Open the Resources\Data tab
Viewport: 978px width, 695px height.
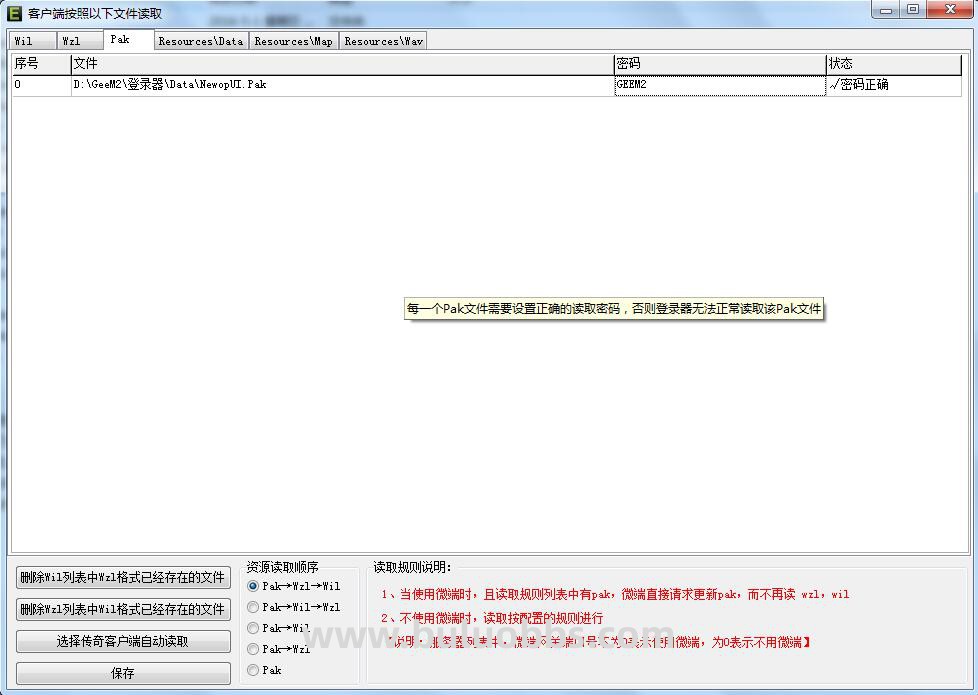tap(201, 41)
